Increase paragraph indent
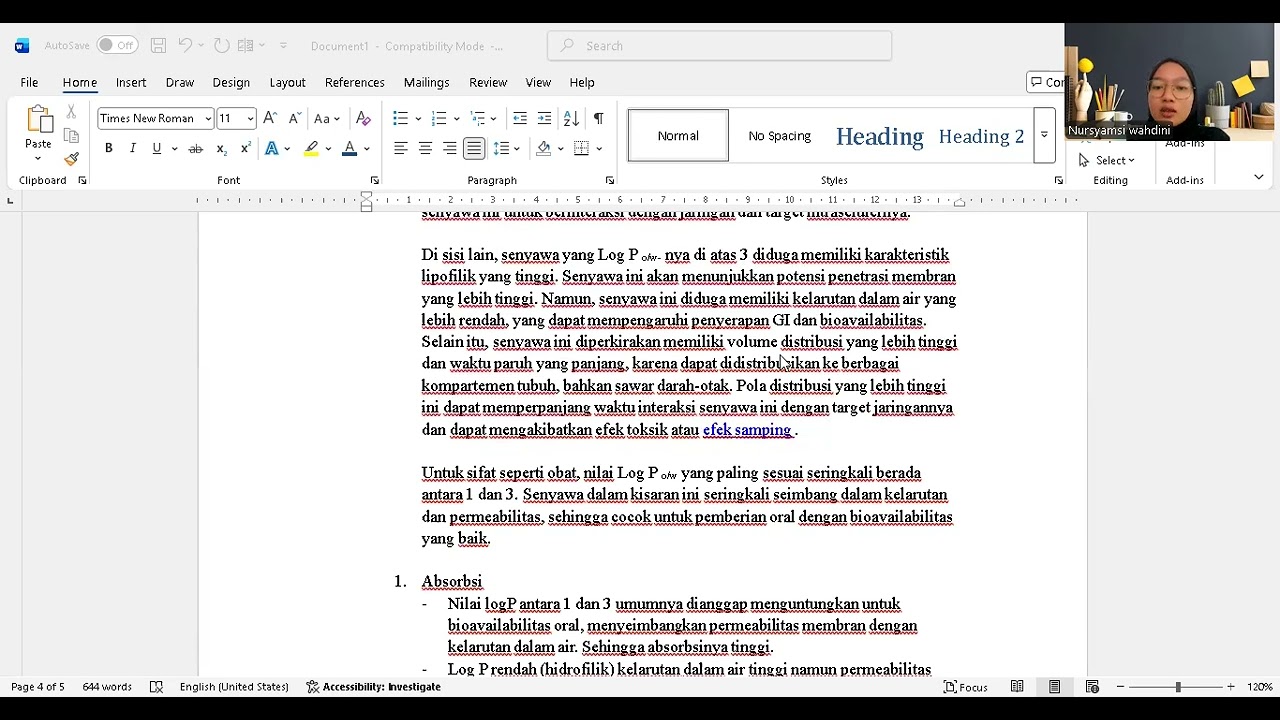The height and width of the screenshot is (720, 1280). point(544,118)
